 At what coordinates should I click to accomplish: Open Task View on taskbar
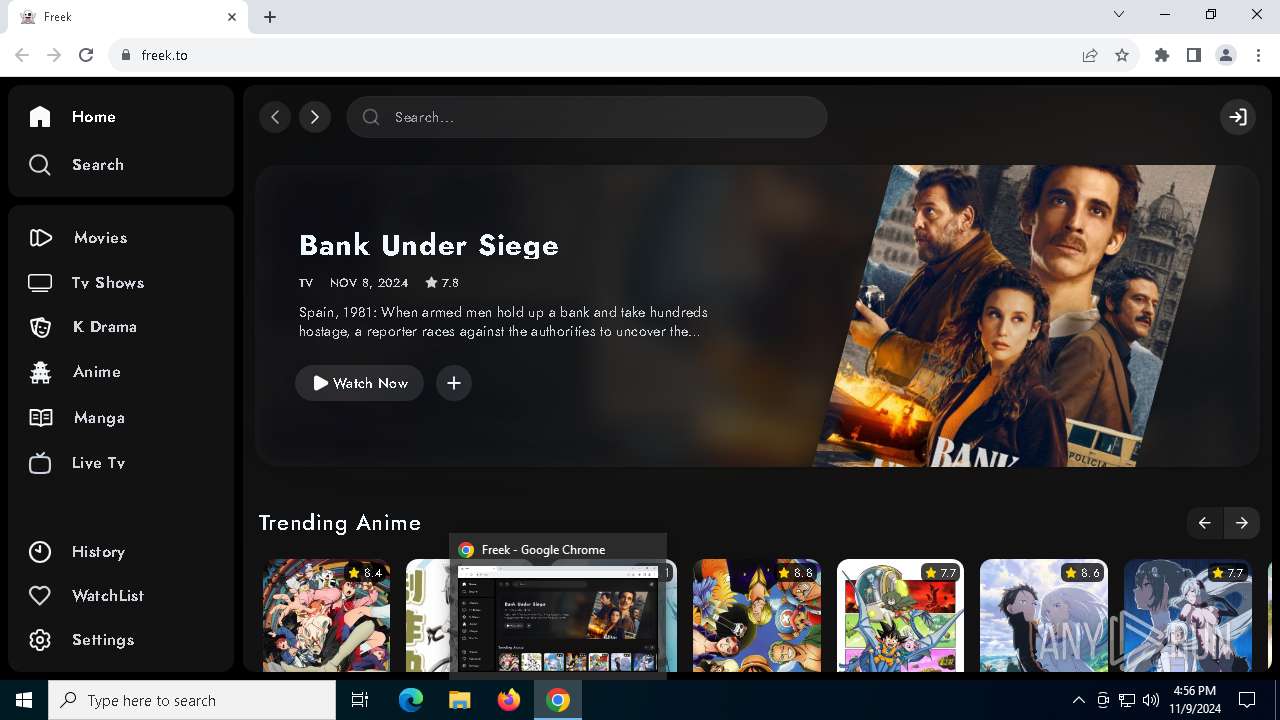click(360, 700)
